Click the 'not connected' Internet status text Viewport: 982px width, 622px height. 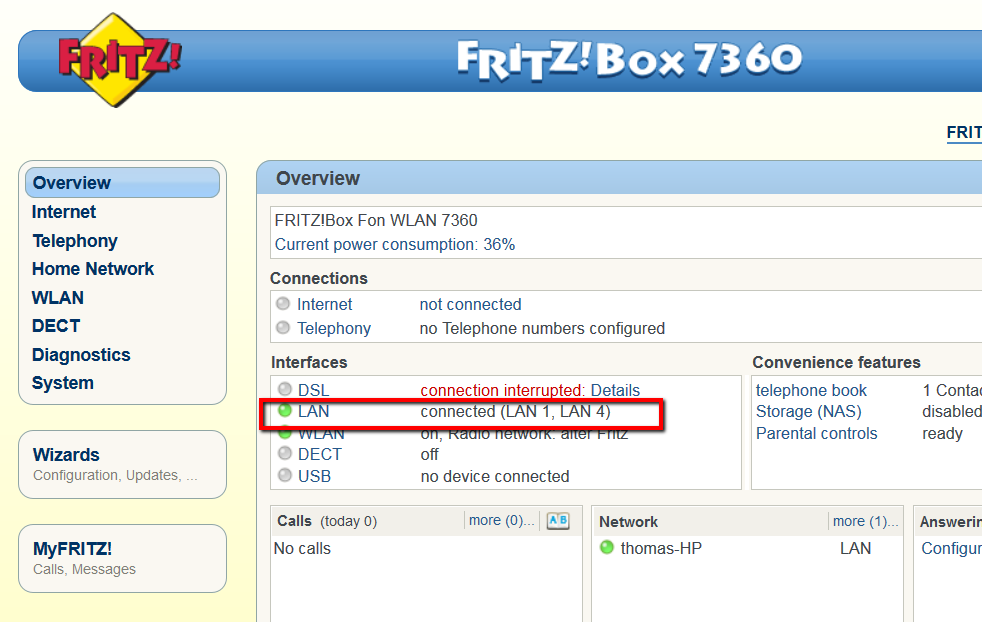click(470, 304)
